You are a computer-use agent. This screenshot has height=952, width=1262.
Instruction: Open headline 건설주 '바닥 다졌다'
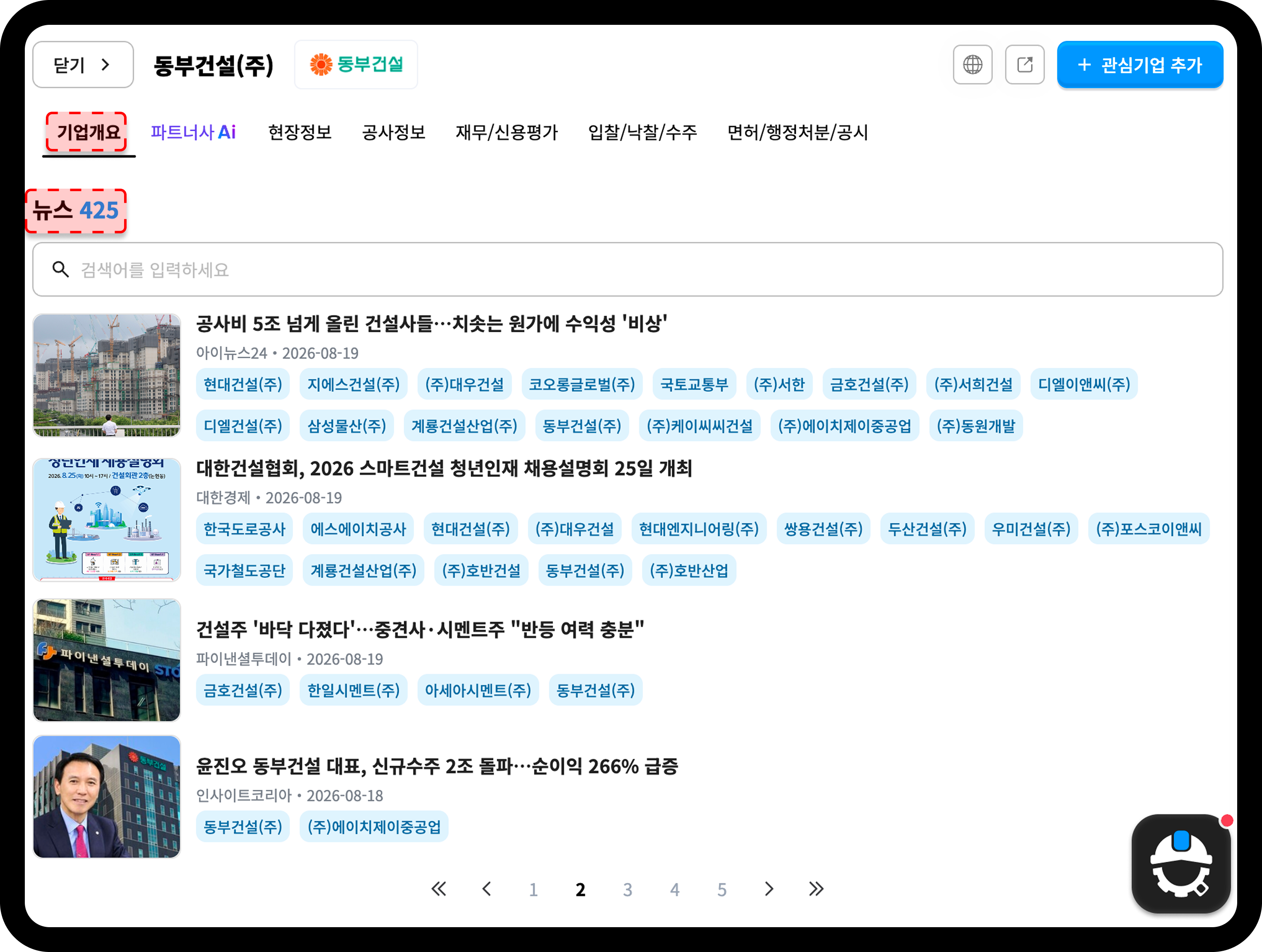(420, 629)
